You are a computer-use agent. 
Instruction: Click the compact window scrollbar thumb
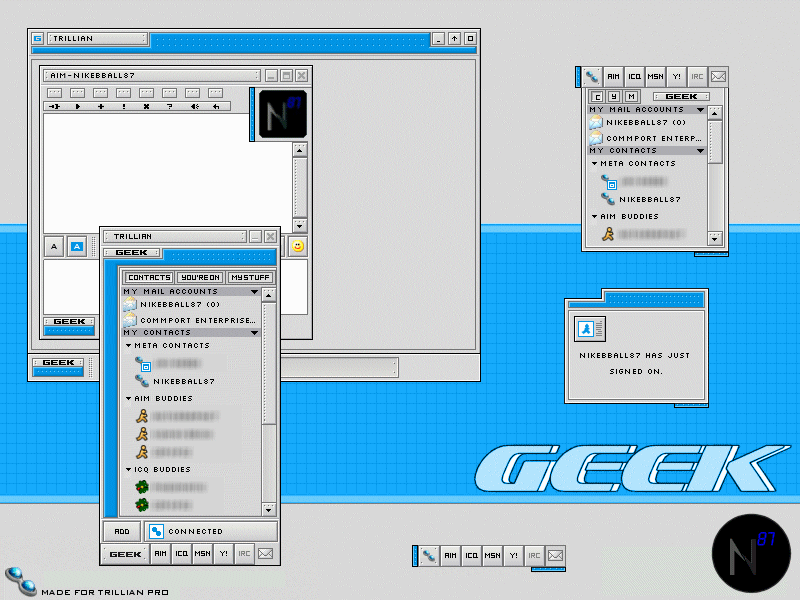tap(715, 142)
